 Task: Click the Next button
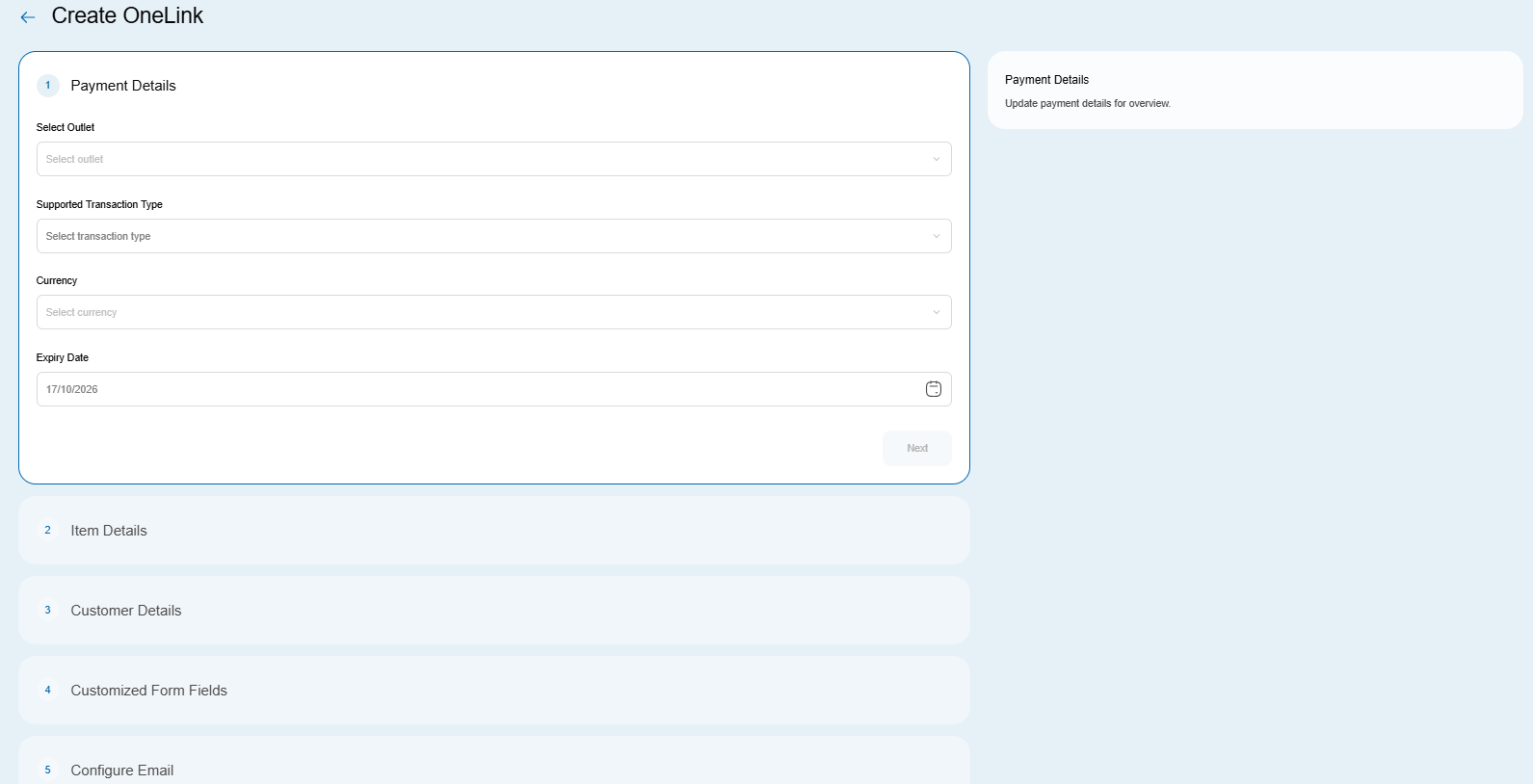[x=916, y=448]
